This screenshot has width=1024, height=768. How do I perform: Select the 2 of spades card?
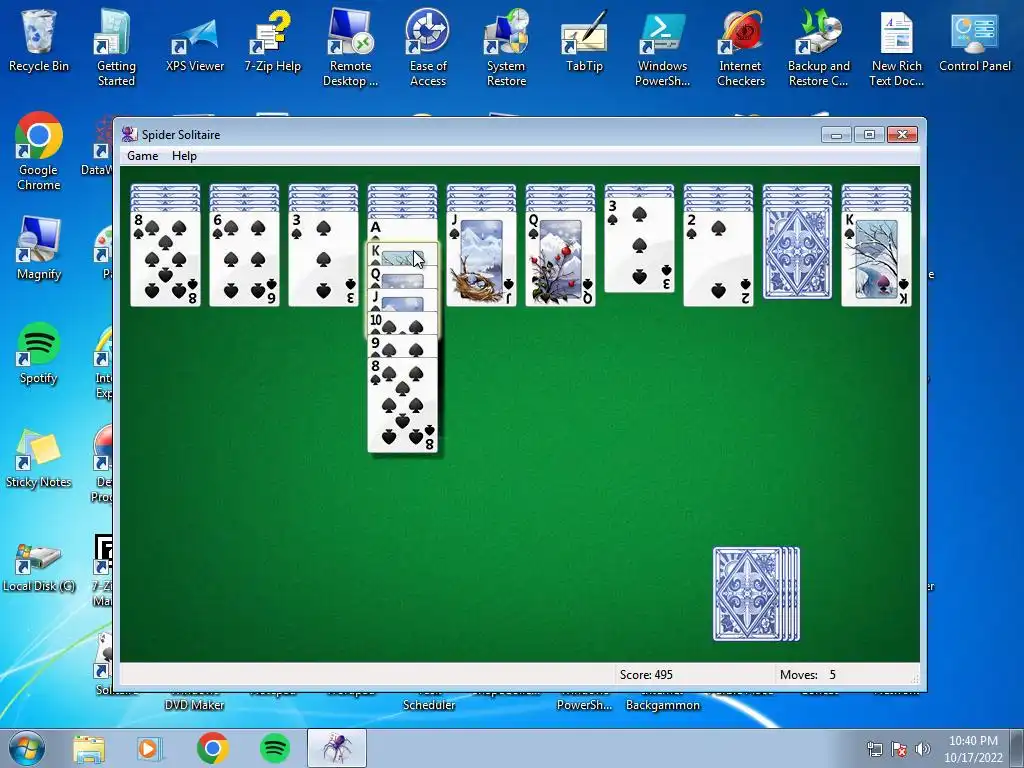click(x=718, y=259)
